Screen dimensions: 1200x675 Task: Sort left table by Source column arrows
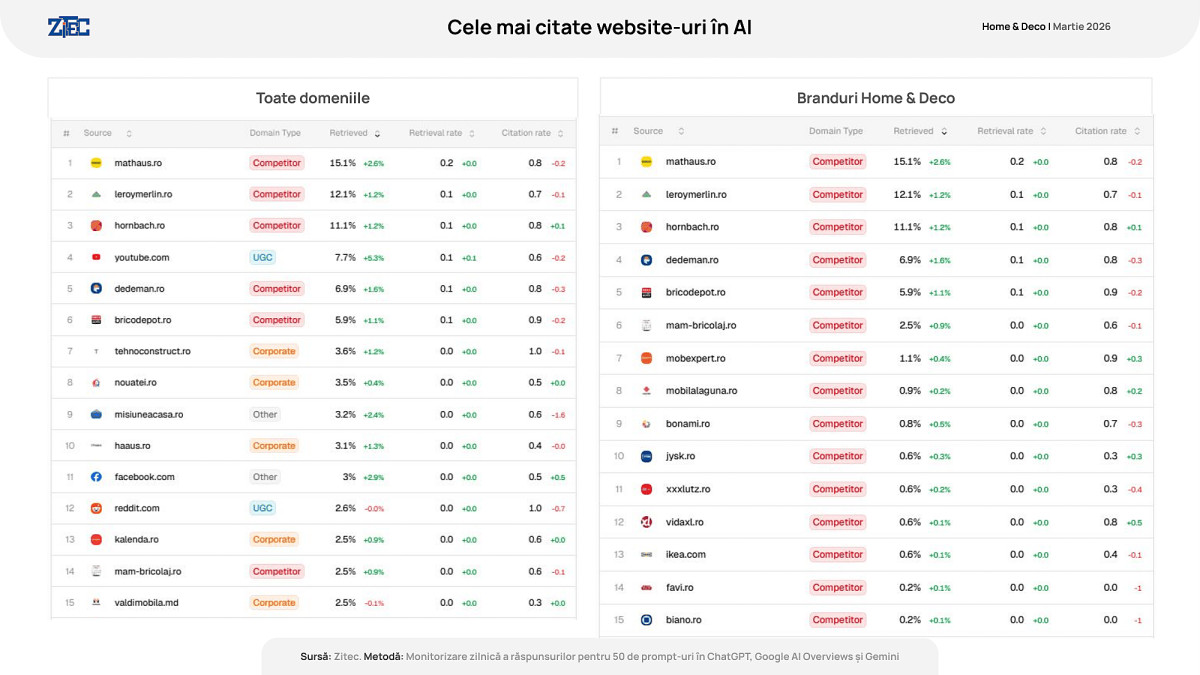[x=129, y=133]
